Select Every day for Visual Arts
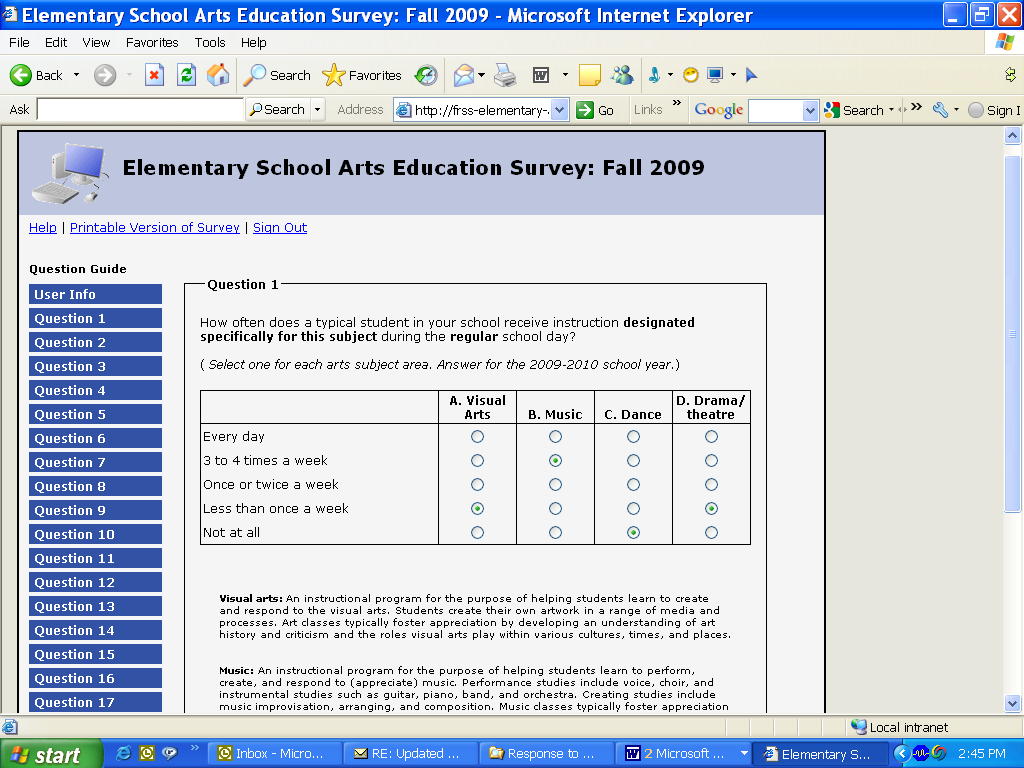The image size is (1024, 768). coord(477,437)
